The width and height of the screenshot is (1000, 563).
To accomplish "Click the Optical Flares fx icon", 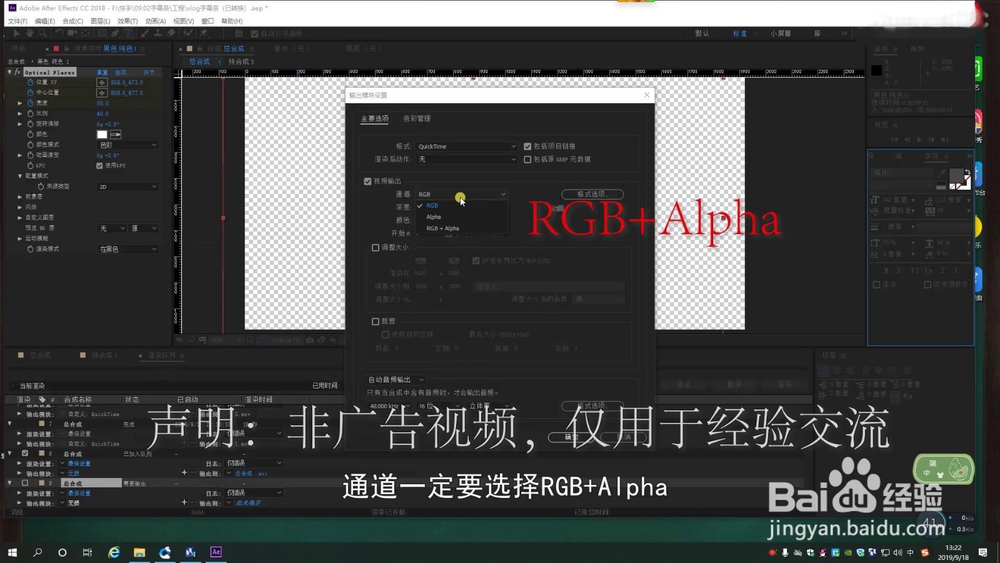I will pos(18,72).
